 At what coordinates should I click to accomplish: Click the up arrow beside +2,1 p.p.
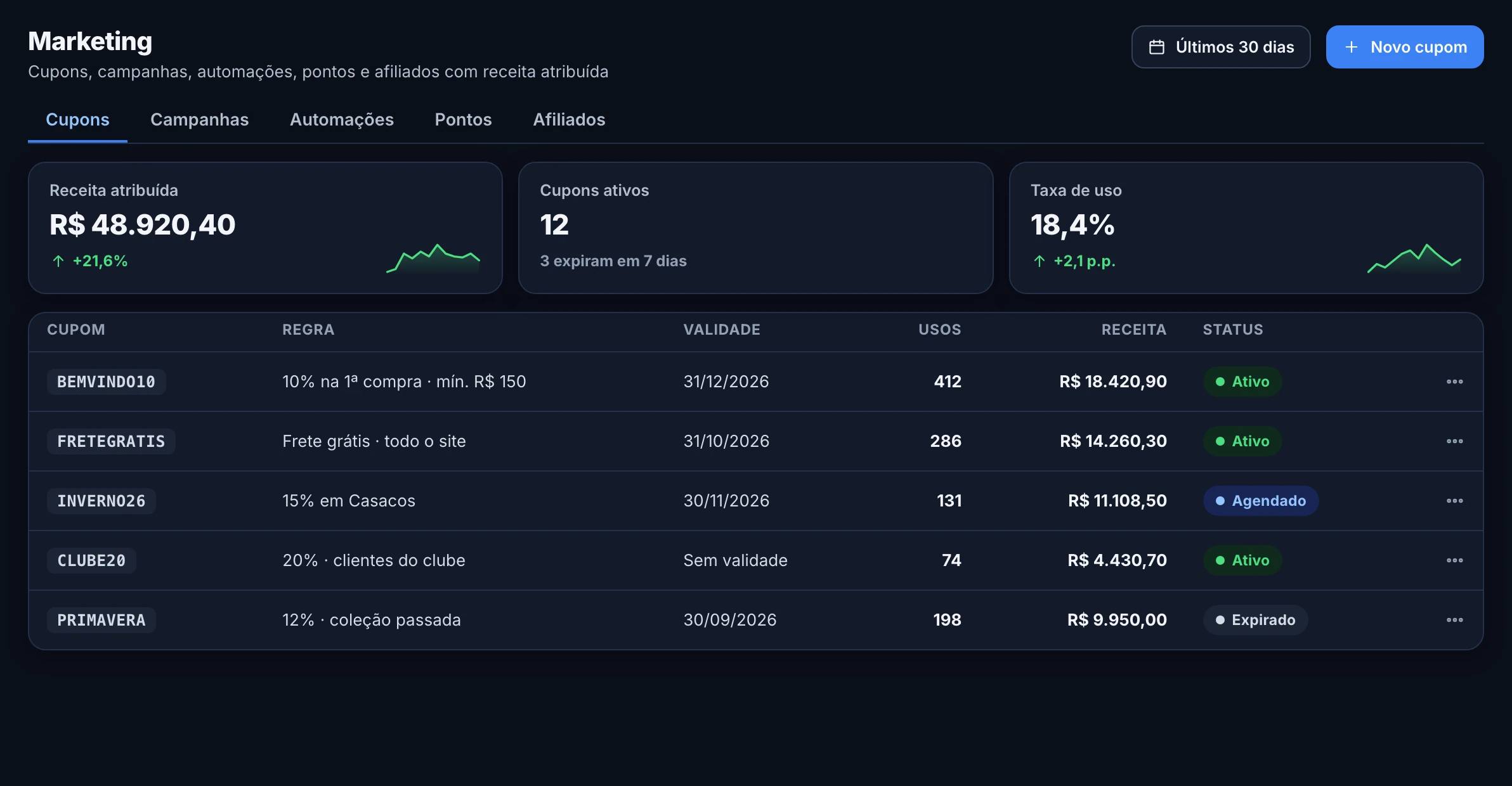(1039, 261)
